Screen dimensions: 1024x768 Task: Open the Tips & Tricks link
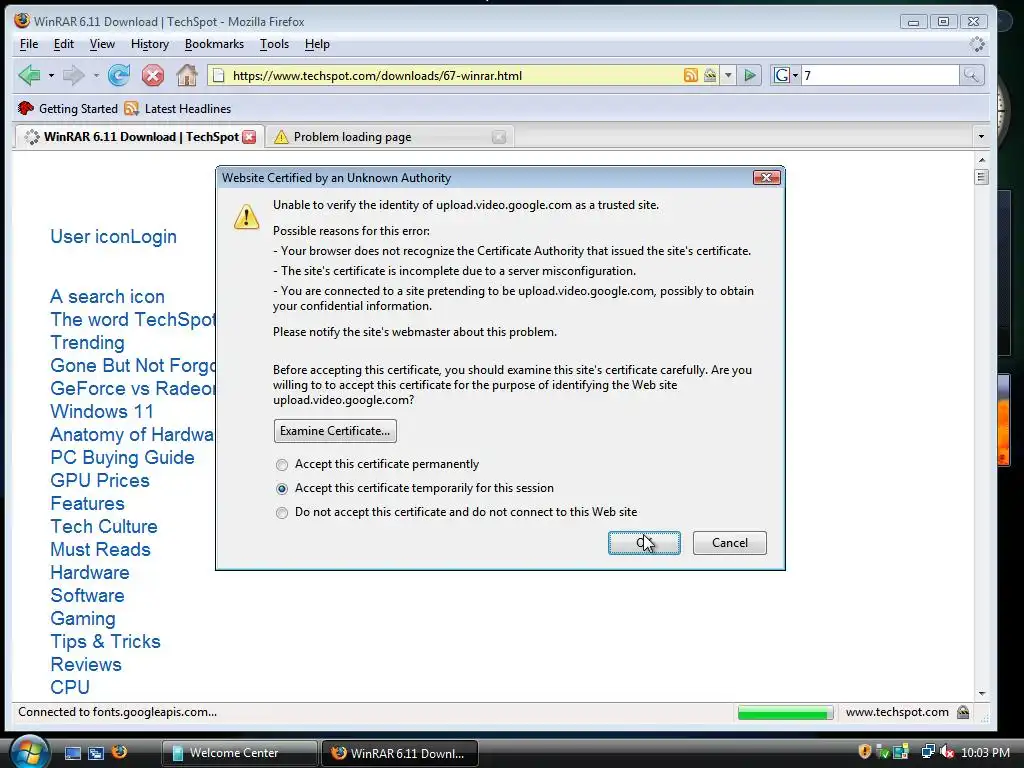pos(105,641)
